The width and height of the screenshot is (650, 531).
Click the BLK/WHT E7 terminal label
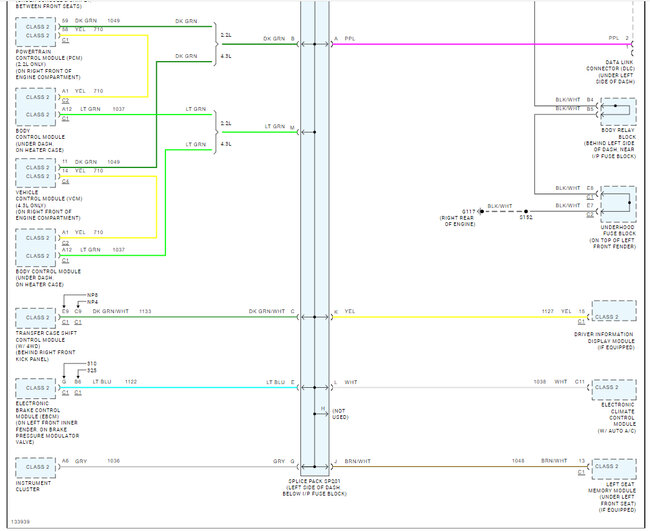click(x=575, y=205)
